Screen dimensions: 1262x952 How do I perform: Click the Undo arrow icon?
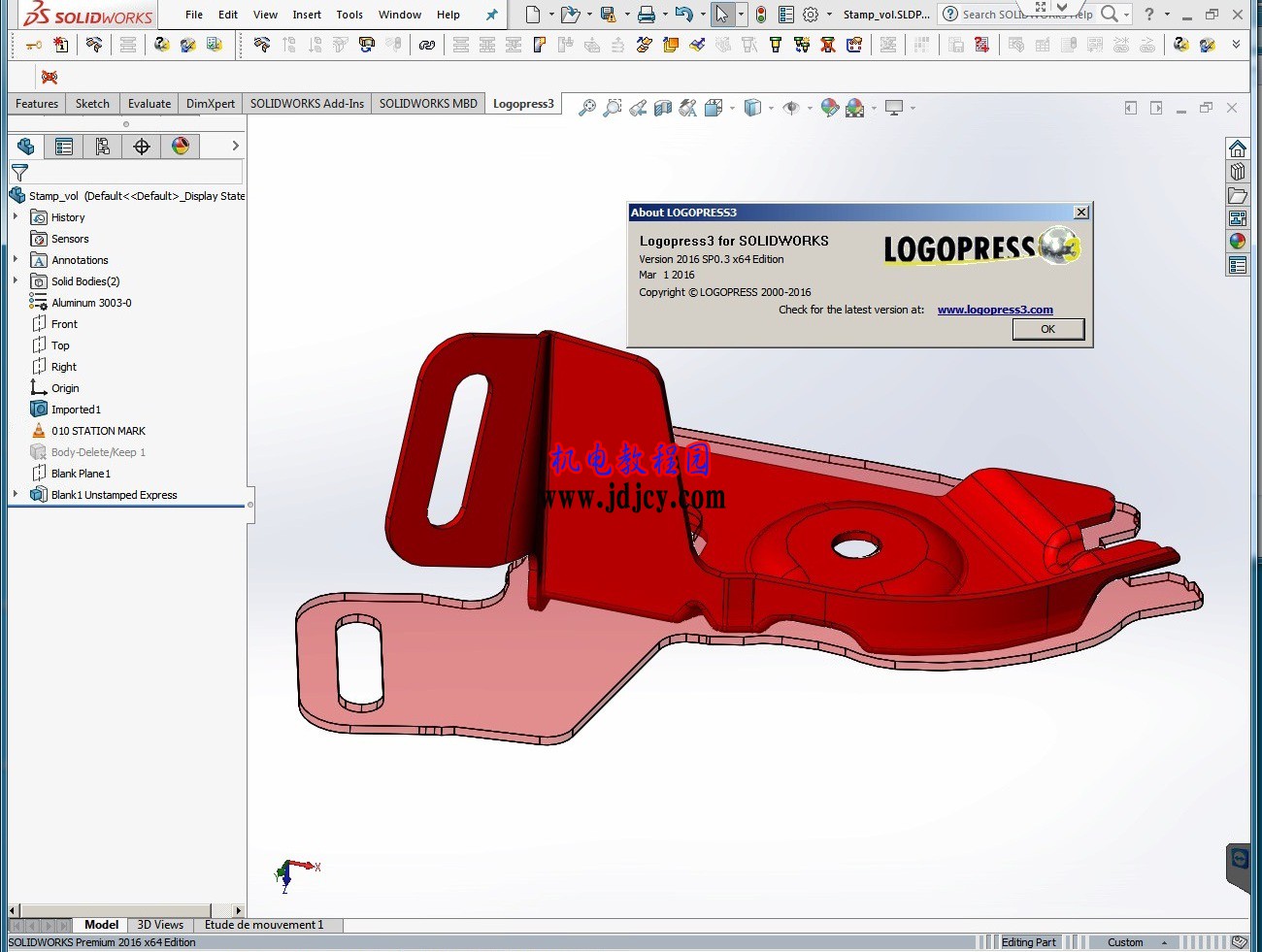pos(684,15)
